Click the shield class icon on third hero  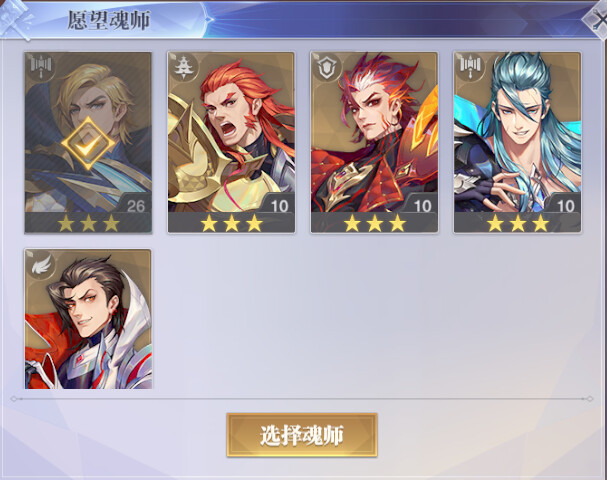(x=328, y=67)
